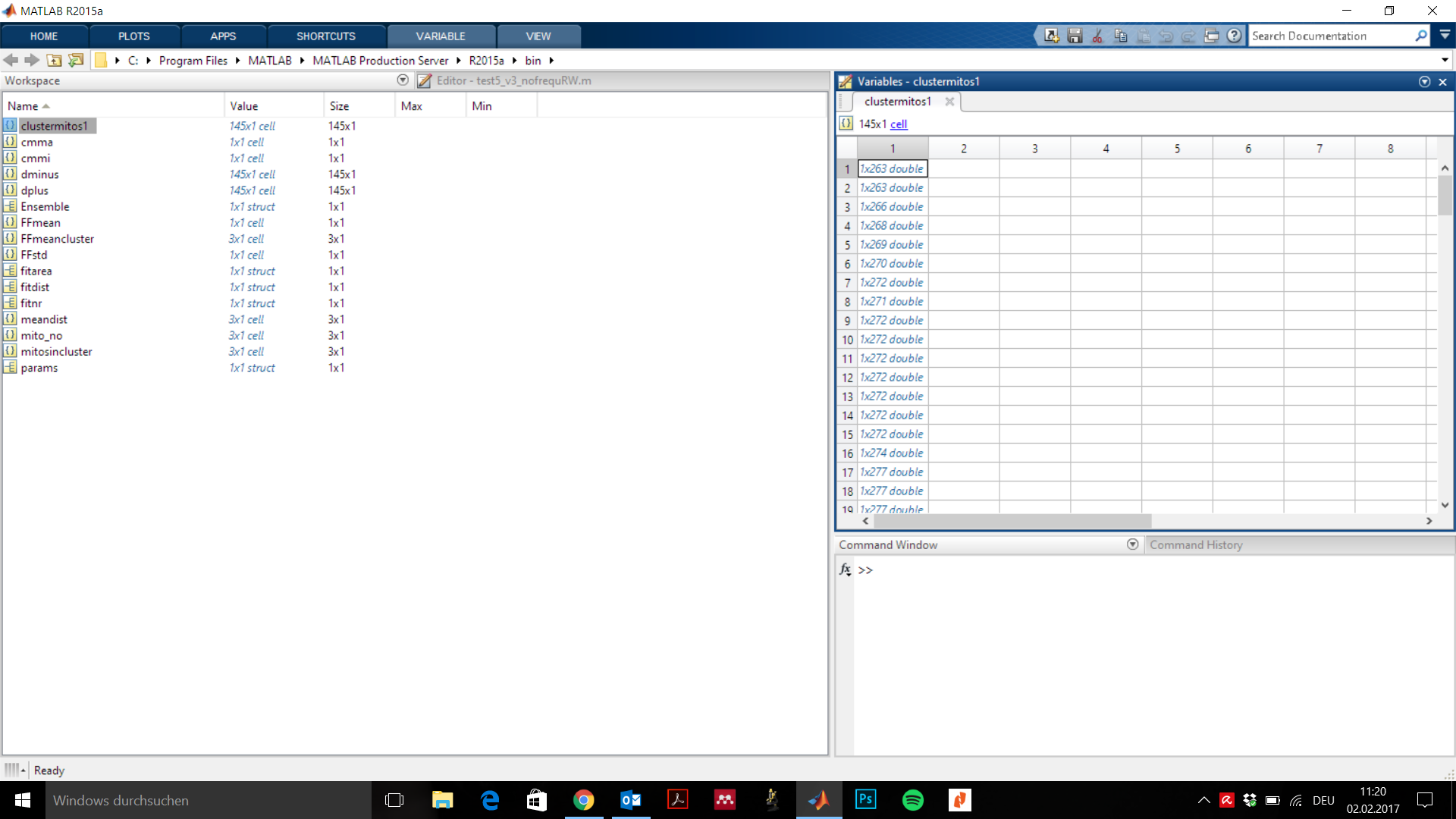The image size is (1456, 819).
Task: Expand the current folder address dropdown
Action: [1445, 60]
